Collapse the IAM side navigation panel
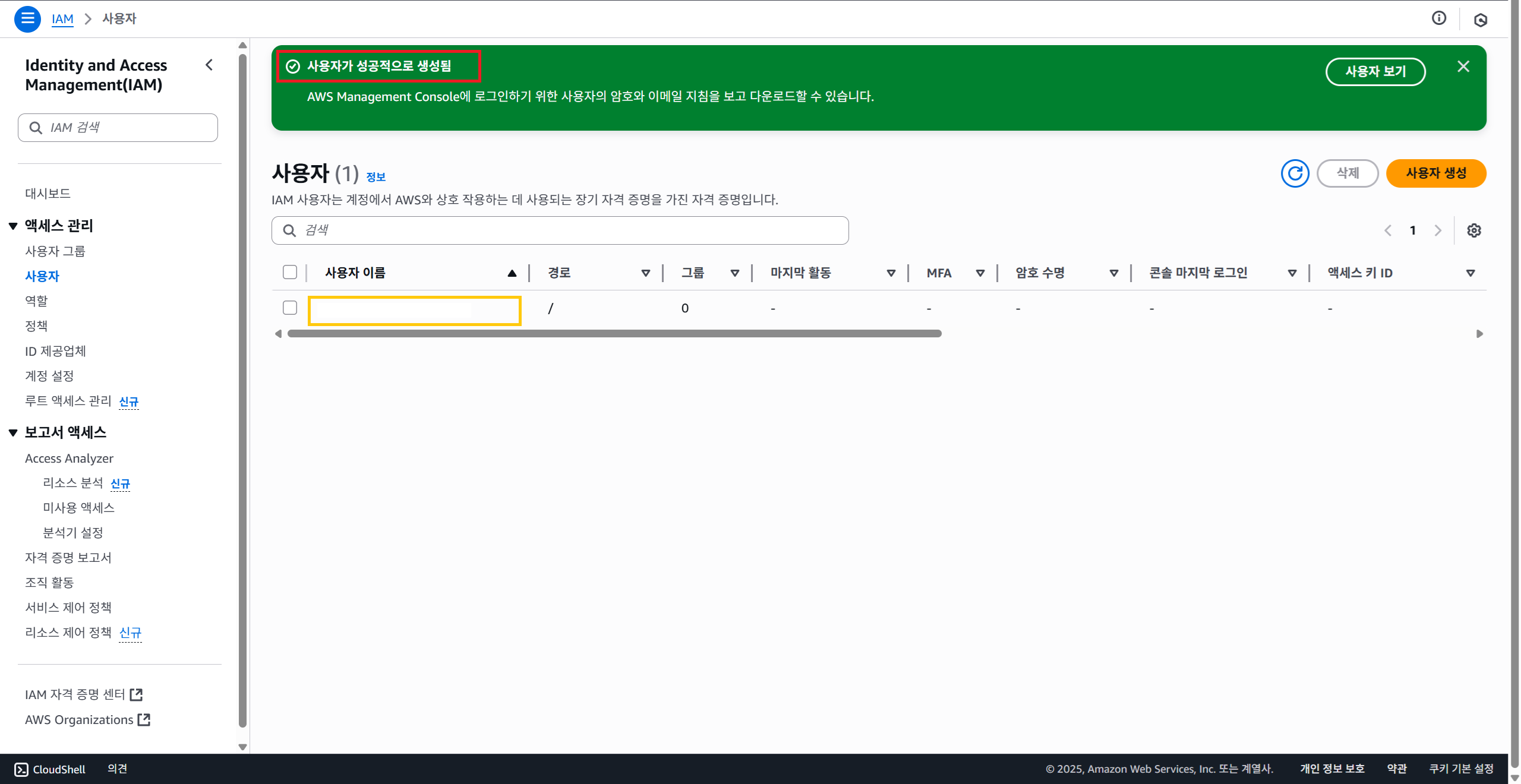The width and height of the screenshot is (1521, 784). 209,65
